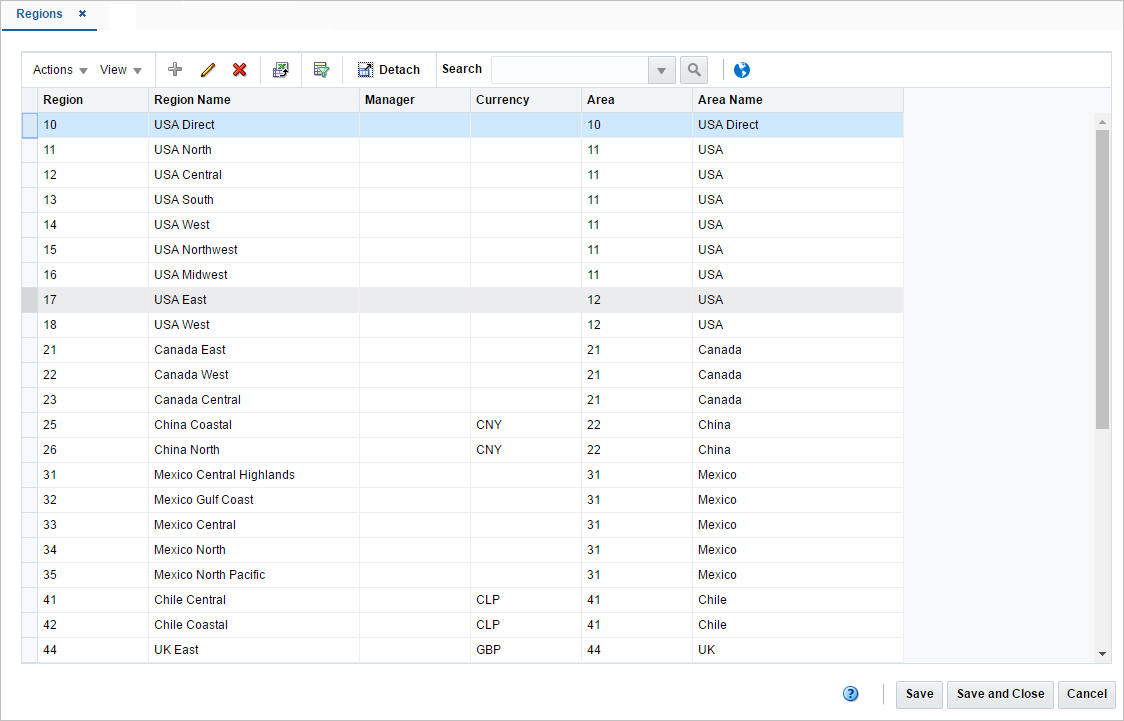
Task: Click the CLP currency cell of Chile Central
Action: (x=525, y=600)
